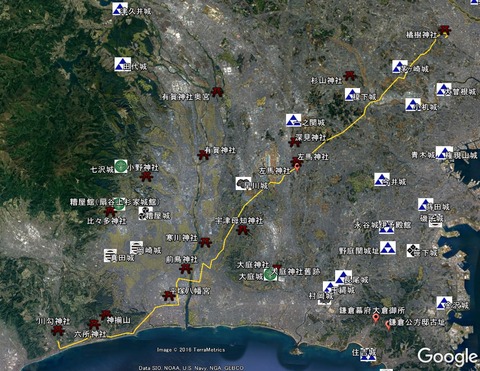Image resolution: width=480 pixels, height=371 pixels.
Task: Click the 杉山神社 torii shrine icon
Action: tap(349, 75)
